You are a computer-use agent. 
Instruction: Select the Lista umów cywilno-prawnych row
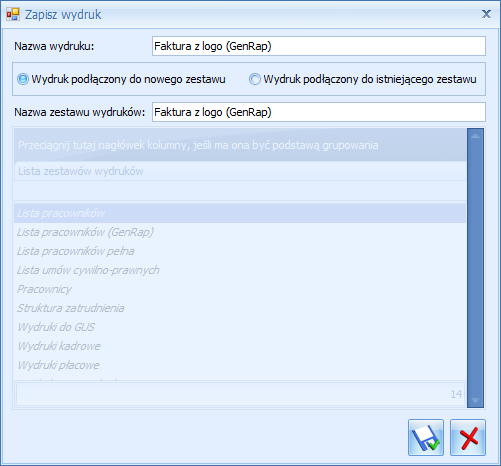240,270
